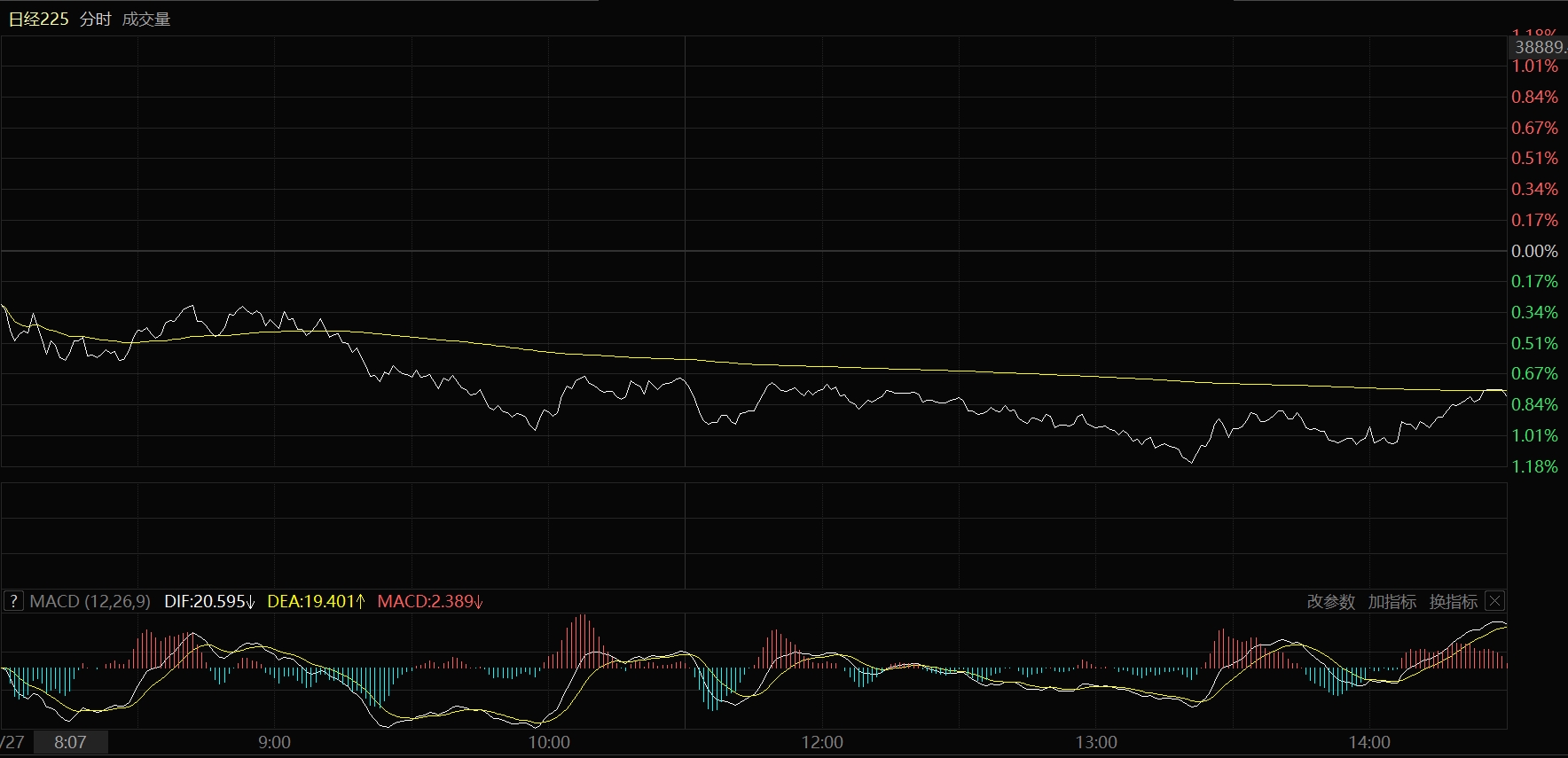1568x758 pixels.
Task: Click the question mark help icon beside MACD
Action: coord(13,601)
